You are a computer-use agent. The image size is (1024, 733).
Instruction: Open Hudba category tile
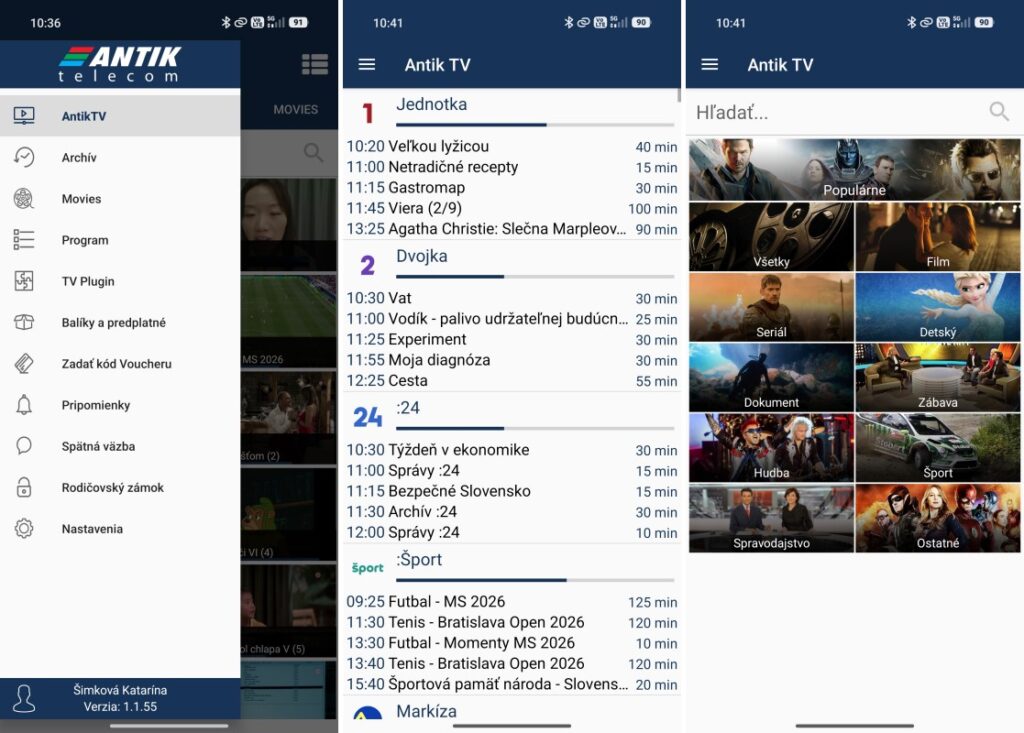[x=771, y=448]
